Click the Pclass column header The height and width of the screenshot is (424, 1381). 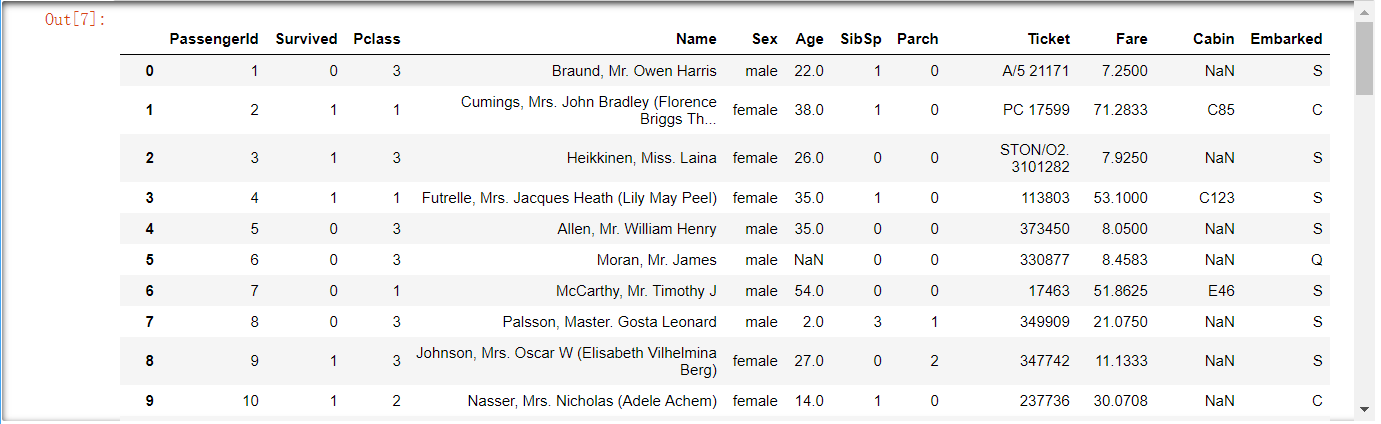point(377,39)
